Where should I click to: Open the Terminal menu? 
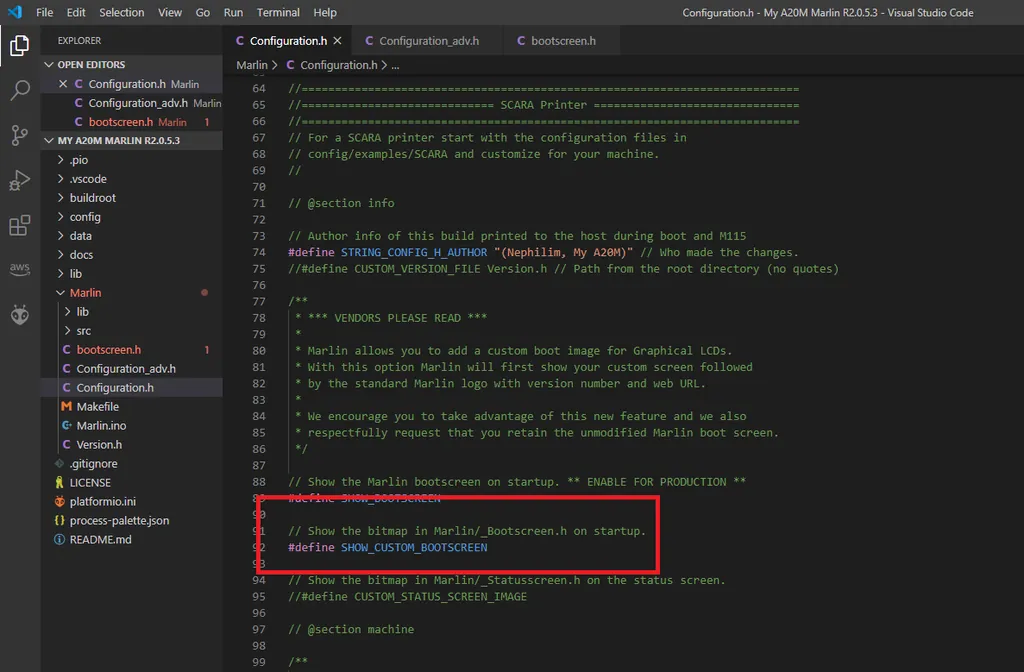(x=278, y=12)
